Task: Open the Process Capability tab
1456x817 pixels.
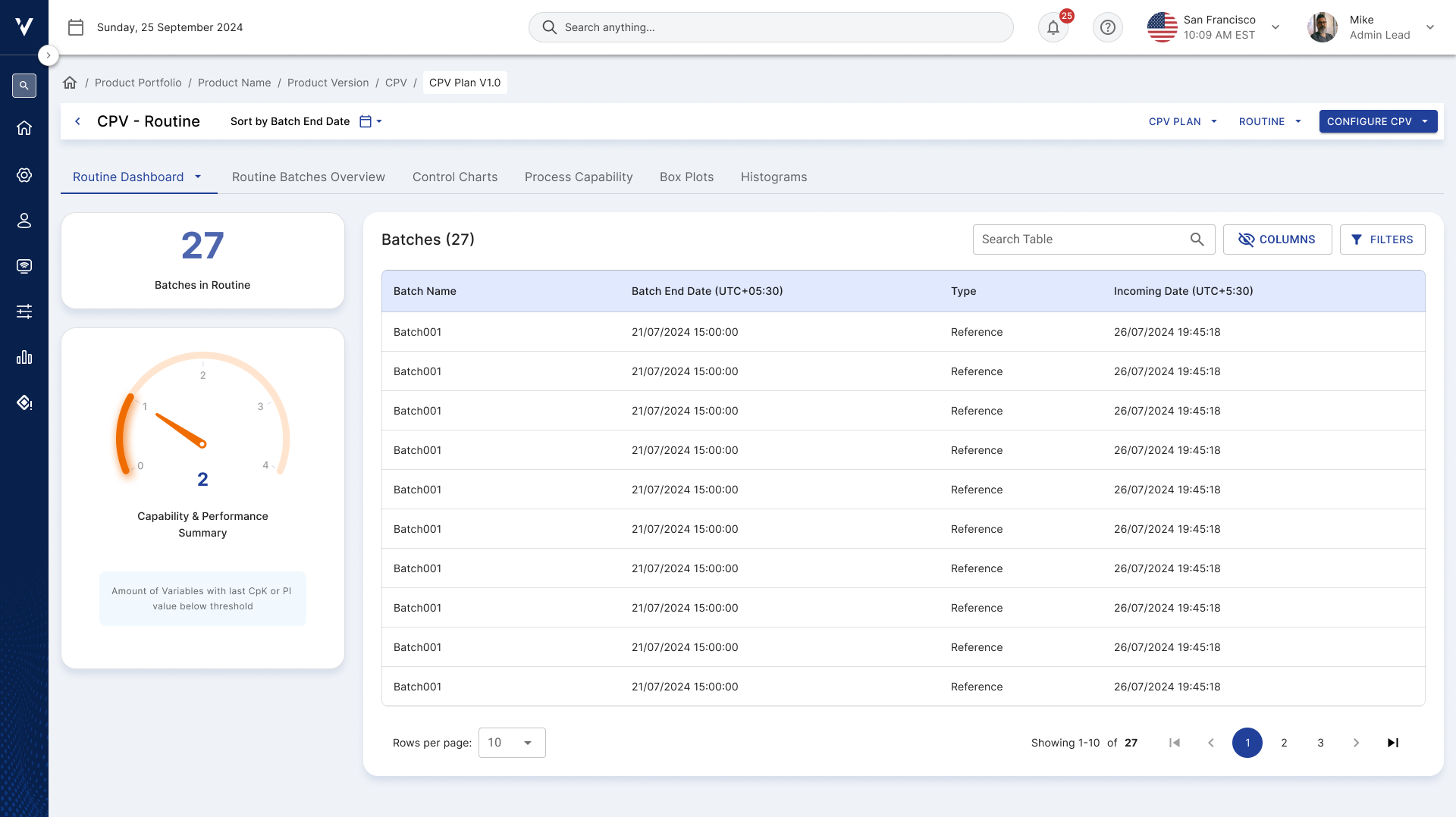Action: [579, 177]
